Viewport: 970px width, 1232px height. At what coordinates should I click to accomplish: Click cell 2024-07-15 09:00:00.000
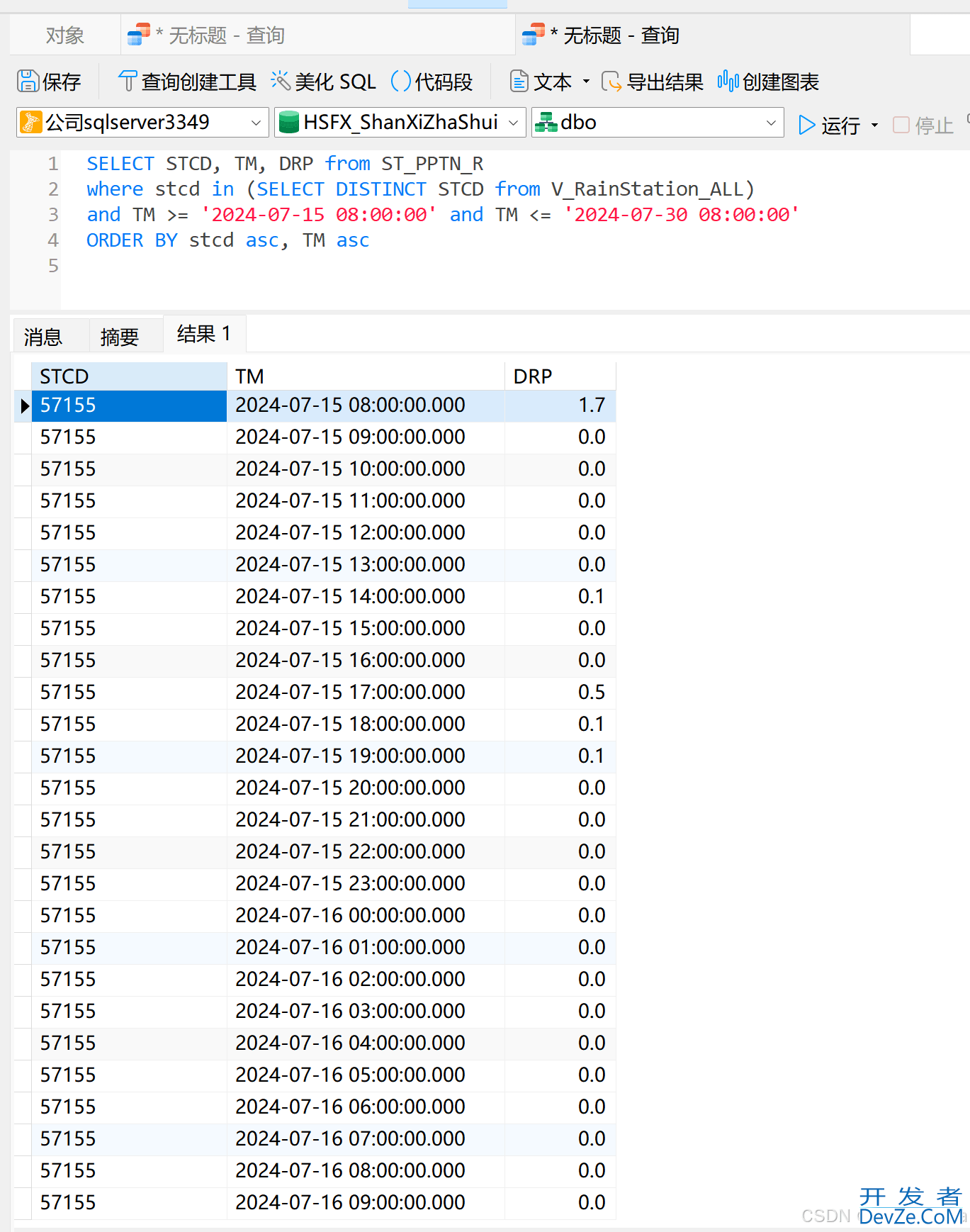[366, 437]
